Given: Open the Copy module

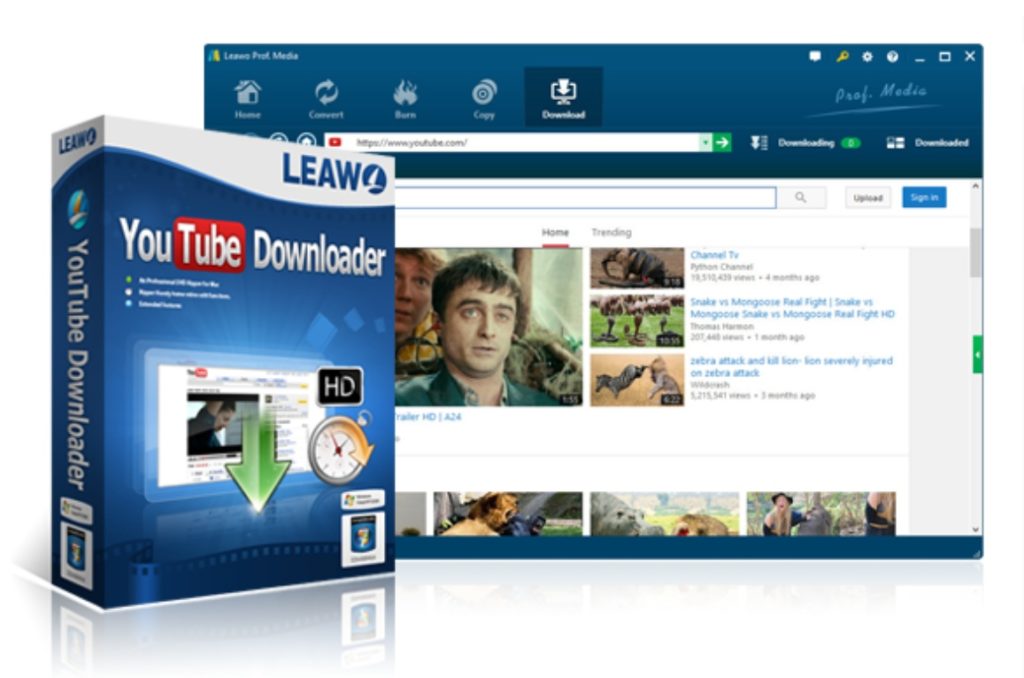Looking at the screenshot, I should (484, 99).
